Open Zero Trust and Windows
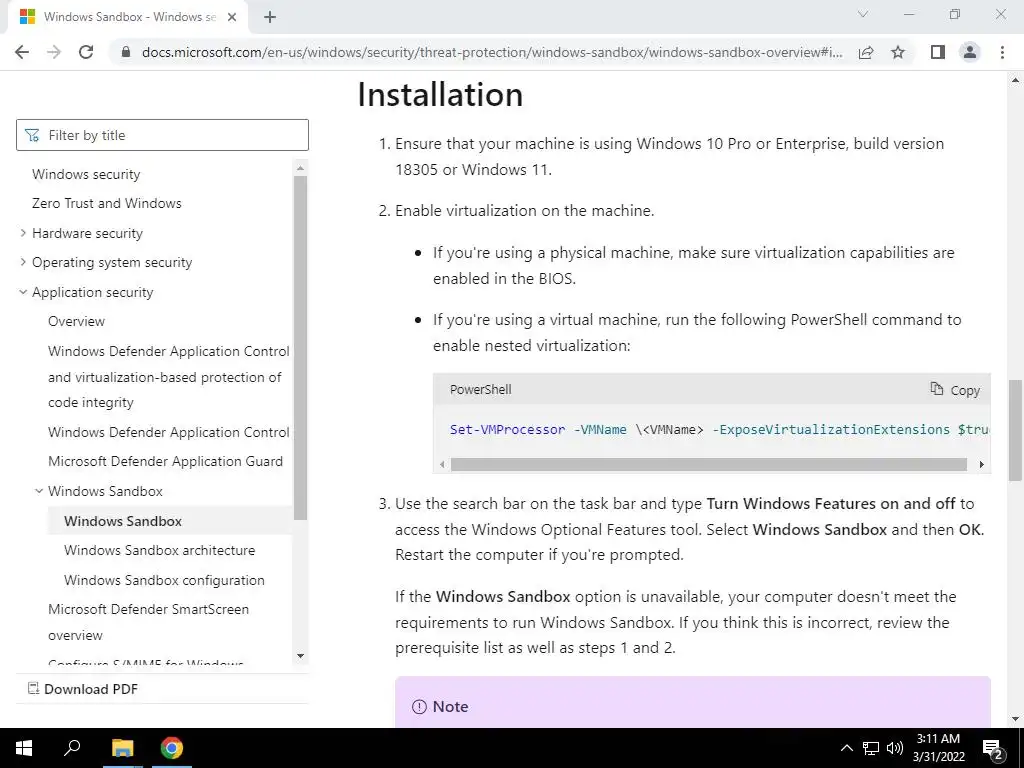This screenshot has height=768, width=1024. pos(106,203)
